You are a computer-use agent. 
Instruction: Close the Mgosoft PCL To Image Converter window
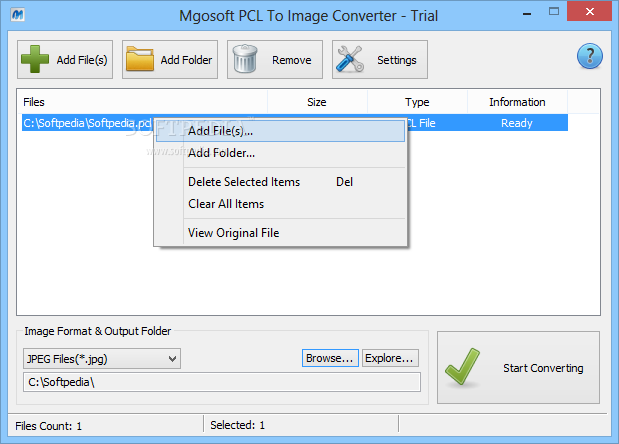(x=589, y=11)
